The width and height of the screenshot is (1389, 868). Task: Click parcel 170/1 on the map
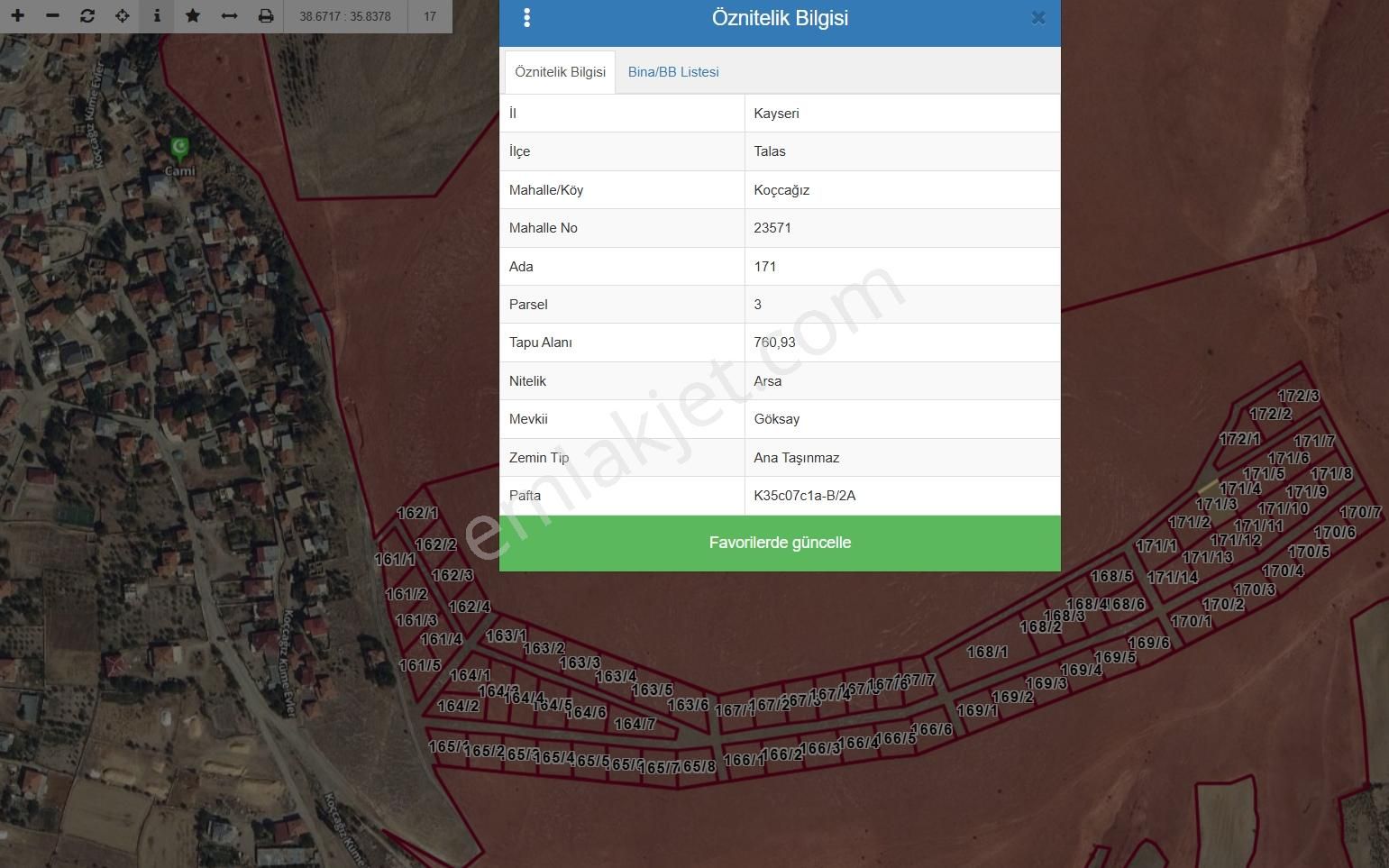coord(1191,621)
